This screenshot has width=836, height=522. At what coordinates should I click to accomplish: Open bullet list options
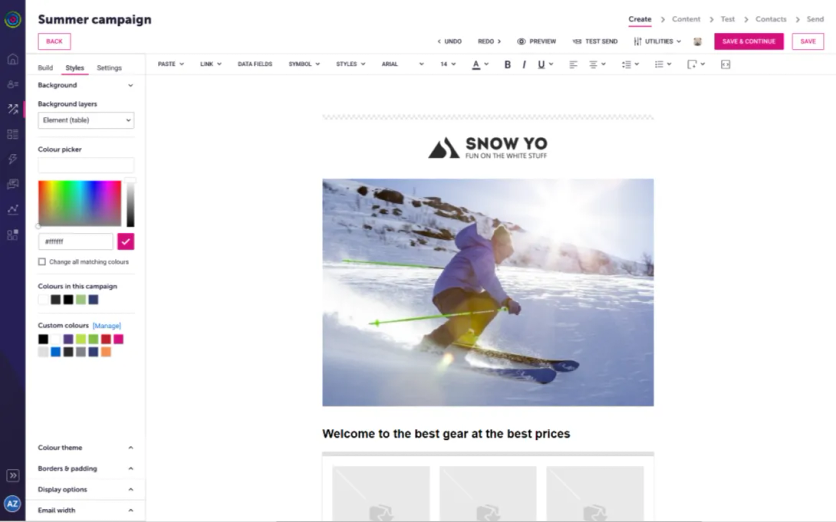coord(663,65)
